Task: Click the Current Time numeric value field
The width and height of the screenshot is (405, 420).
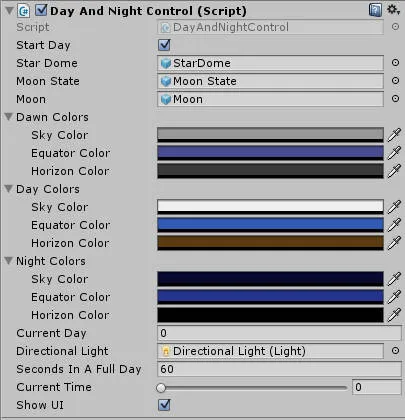Action: [x=377, y=387]
